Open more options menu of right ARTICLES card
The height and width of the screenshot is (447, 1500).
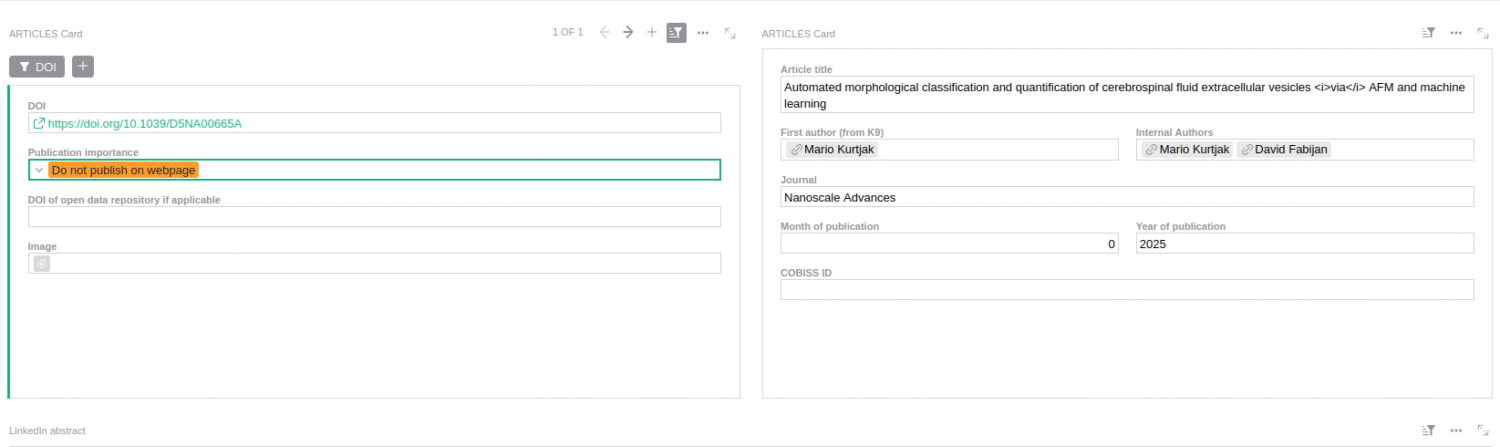(1456, 33)
